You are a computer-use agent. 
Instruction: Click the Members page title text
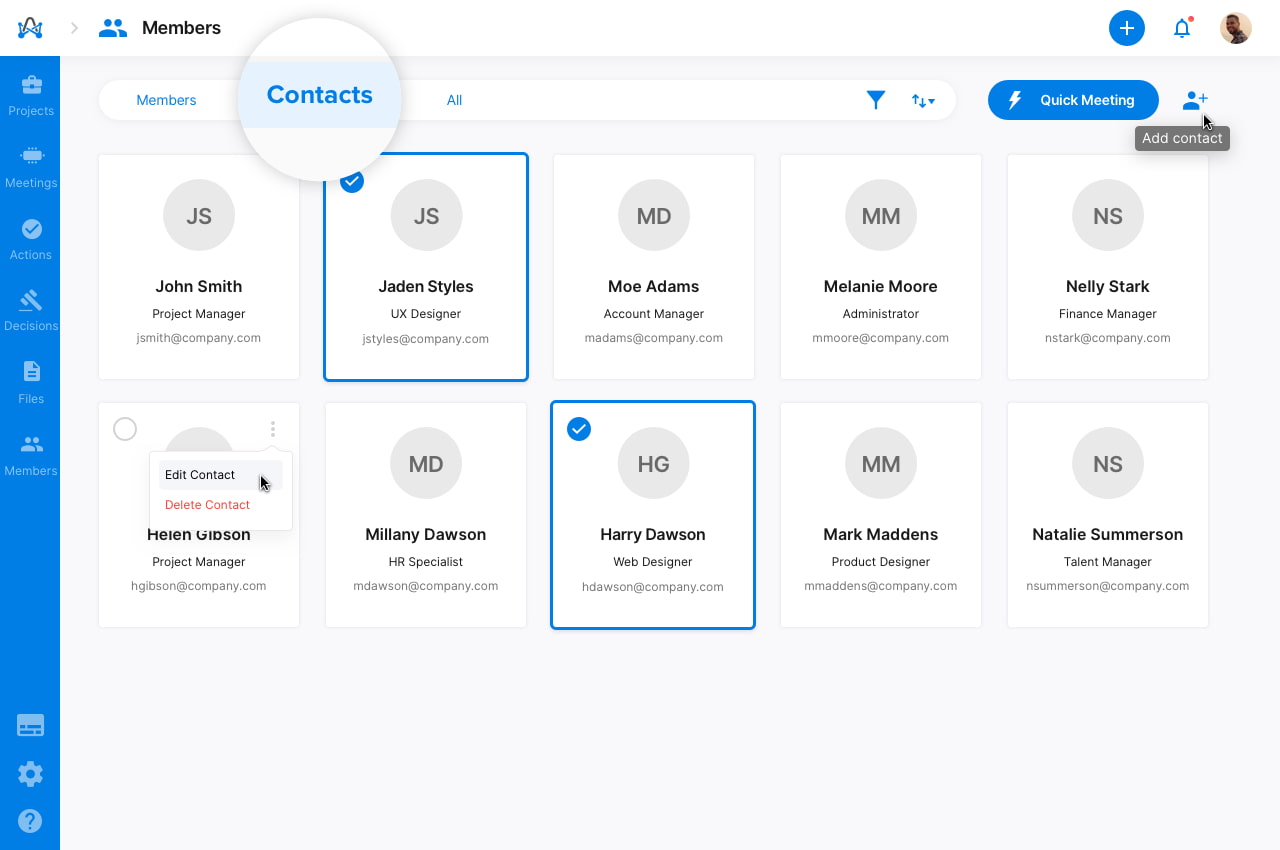point(182,28)
